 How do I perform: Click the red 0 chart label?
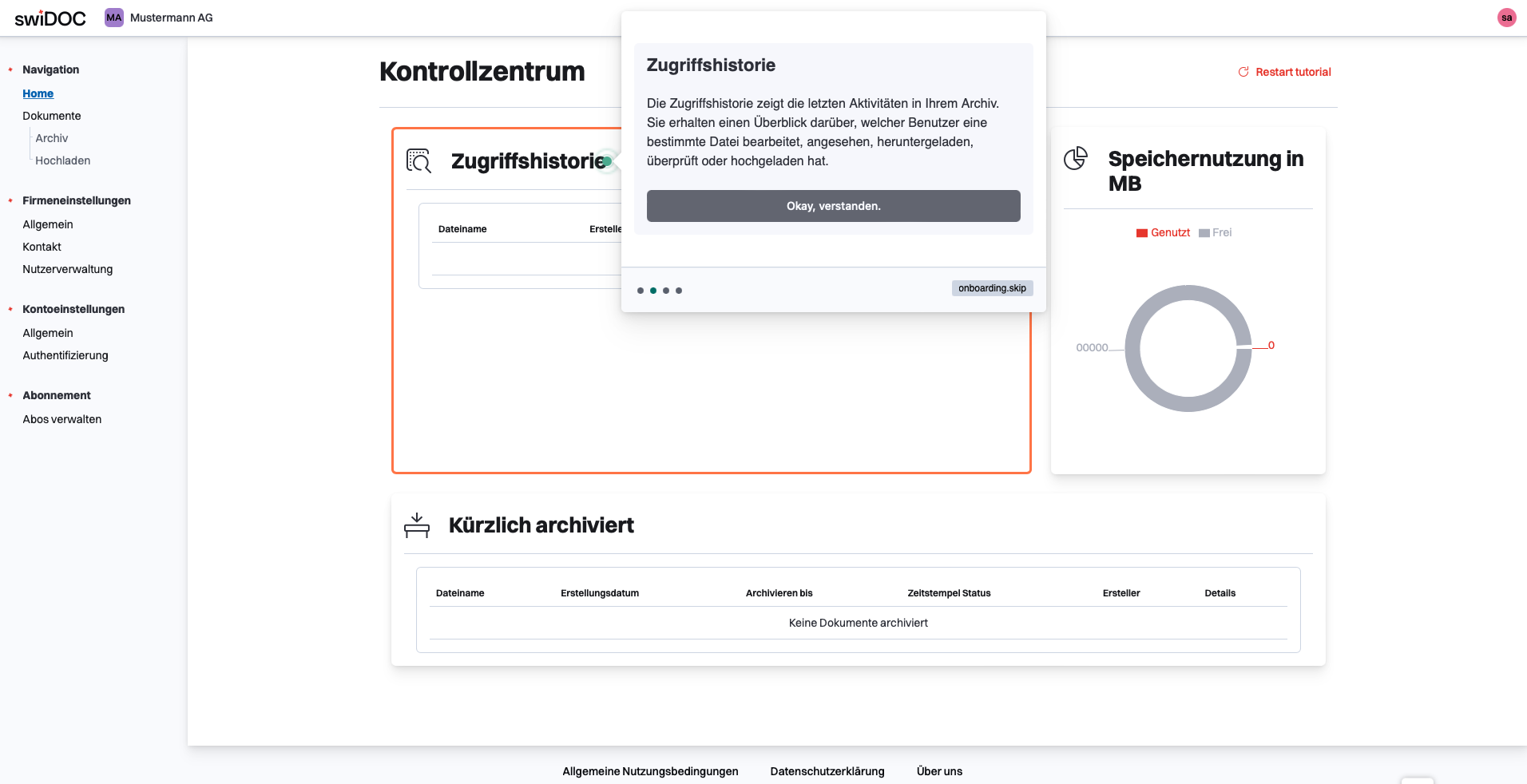tap(1271, 346)
